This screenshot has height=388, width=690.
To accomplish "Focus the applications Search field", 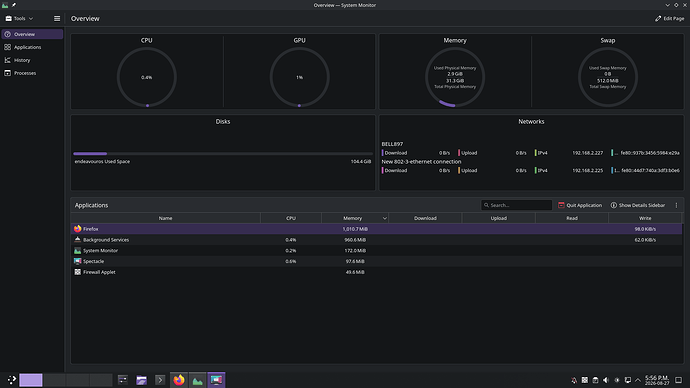I will [516, 205].
